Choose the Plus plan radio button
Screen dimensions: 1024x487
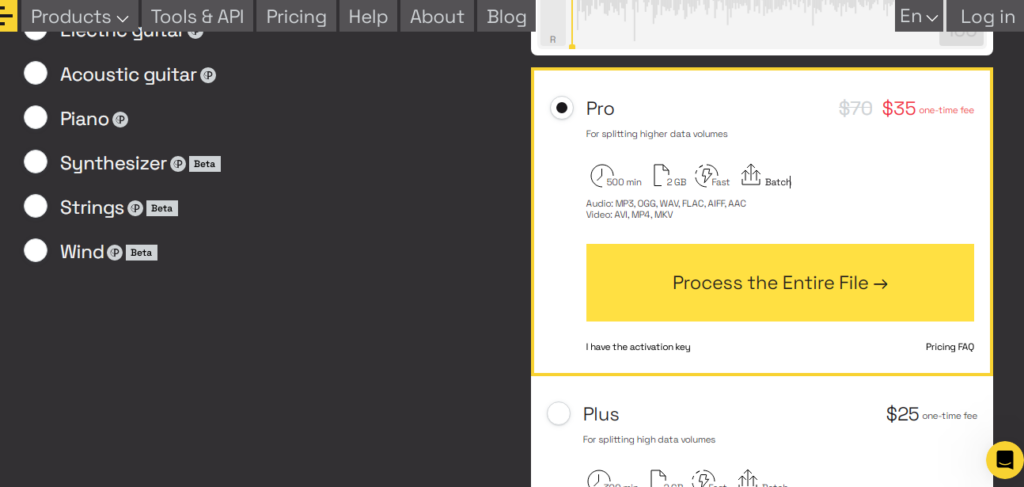click(x=559, y=413)
